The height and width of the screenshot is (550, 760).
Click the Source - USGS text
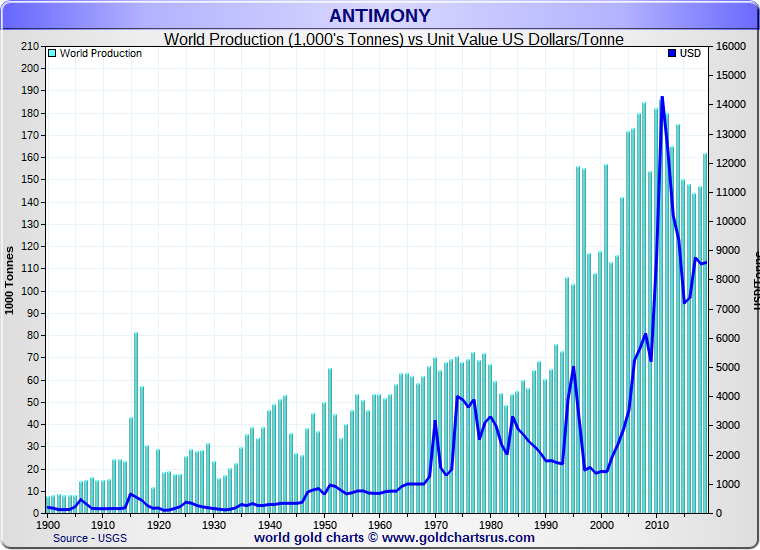(90, 538)
